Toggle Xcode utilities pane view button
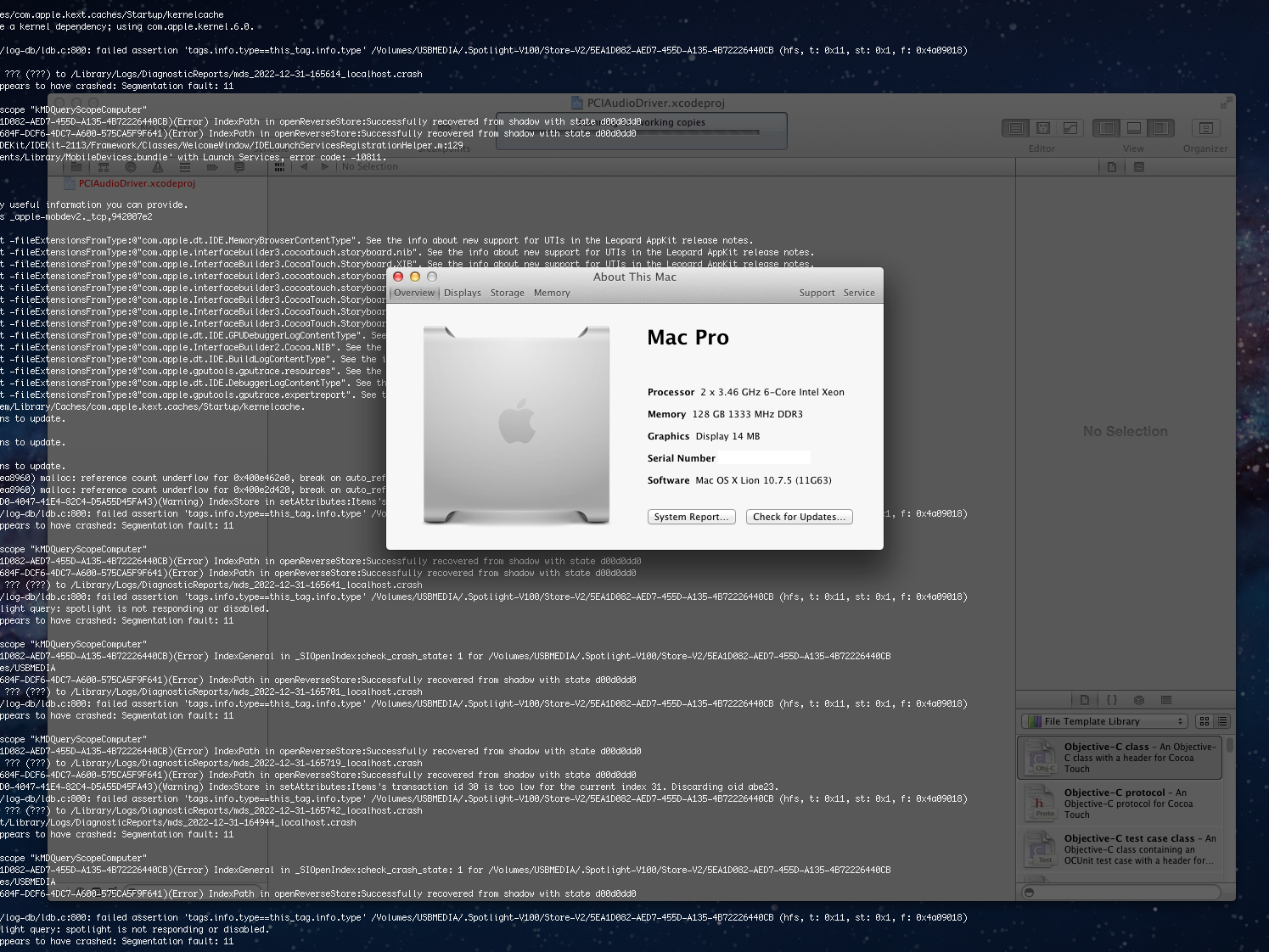1269x952 pixels. [1161, 128]
